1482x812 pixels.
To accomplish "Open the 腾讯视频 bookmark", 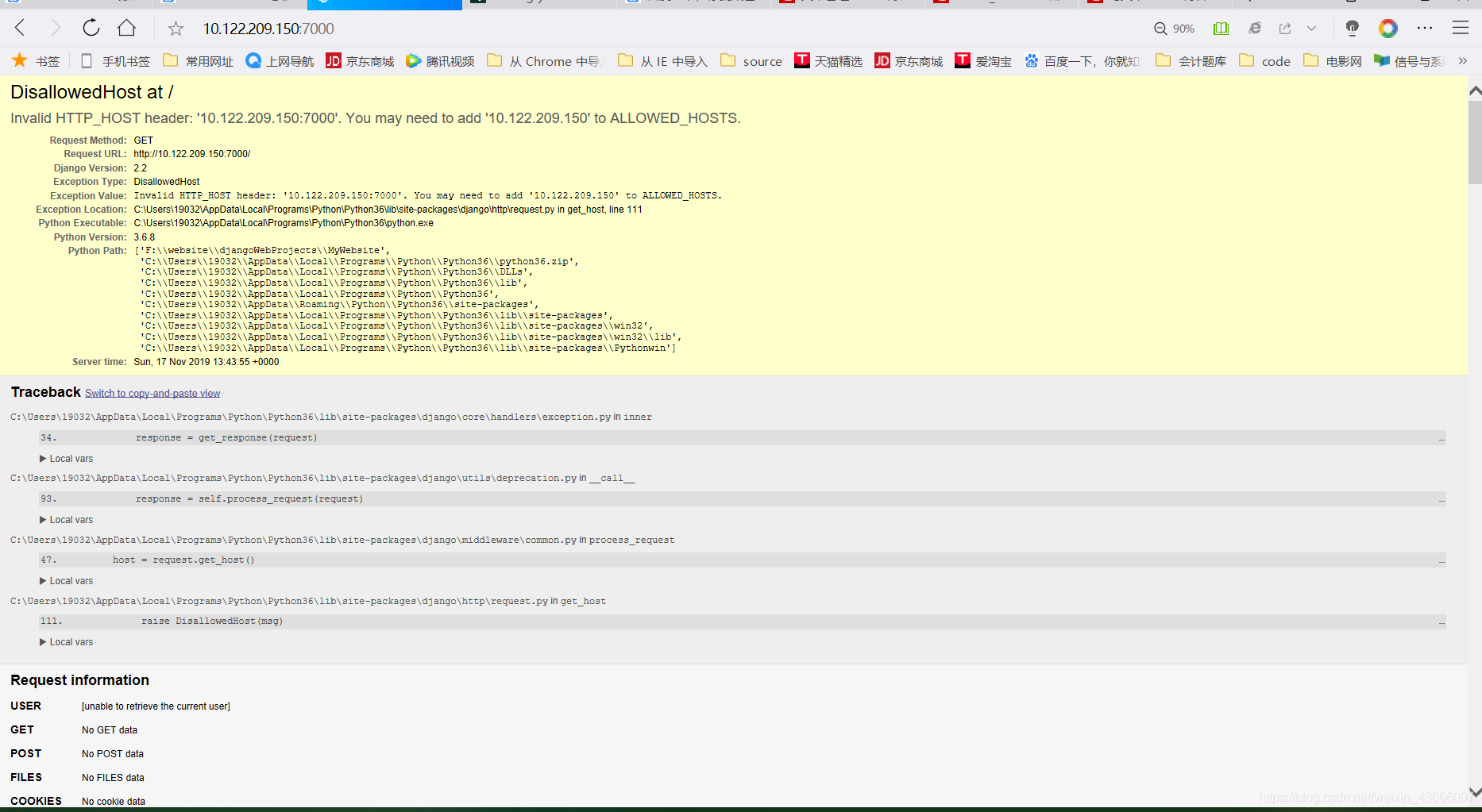I will [440, 61].
